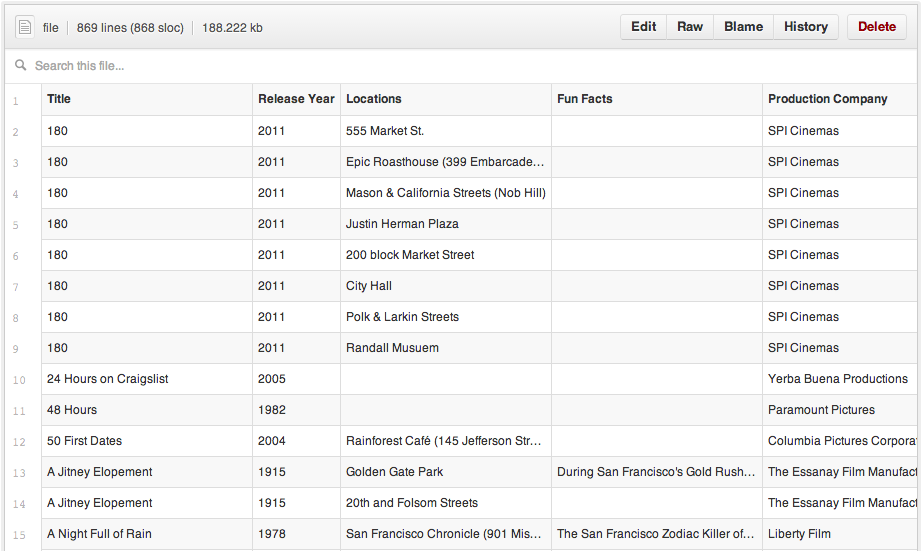Open the Edit button

[x=643, y=27]
